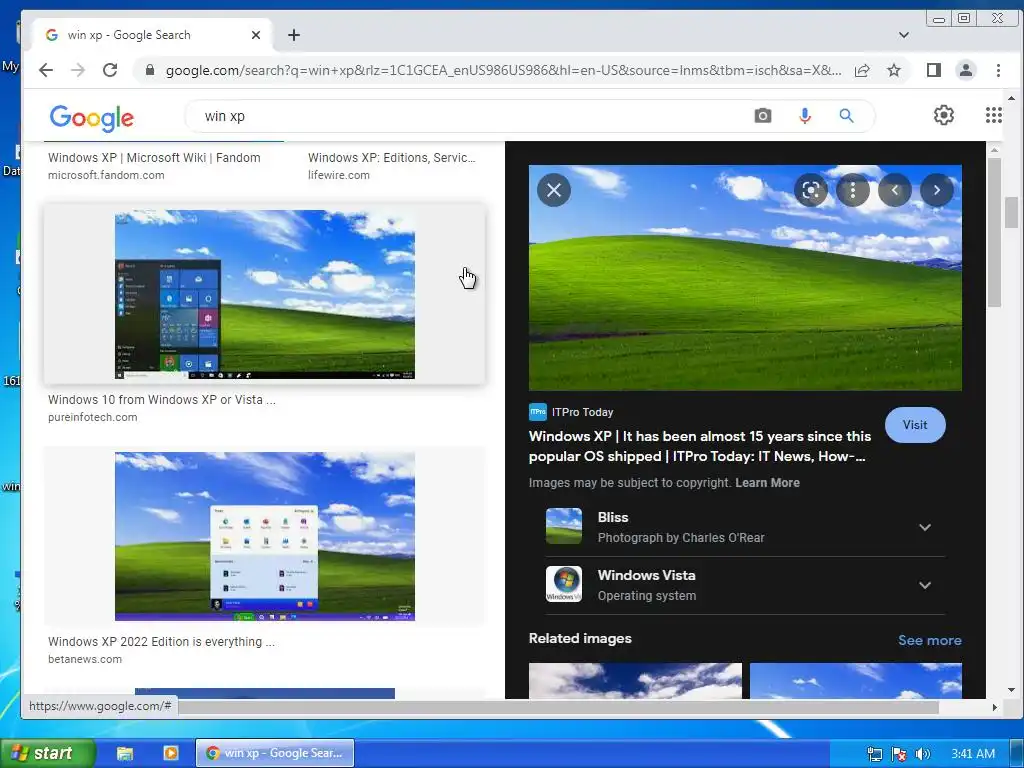Screen dimensions: 1024x768
Task: Select Windows 10 from XP result thumbnail
Action: pyautogui.click(x=264, y=295)
